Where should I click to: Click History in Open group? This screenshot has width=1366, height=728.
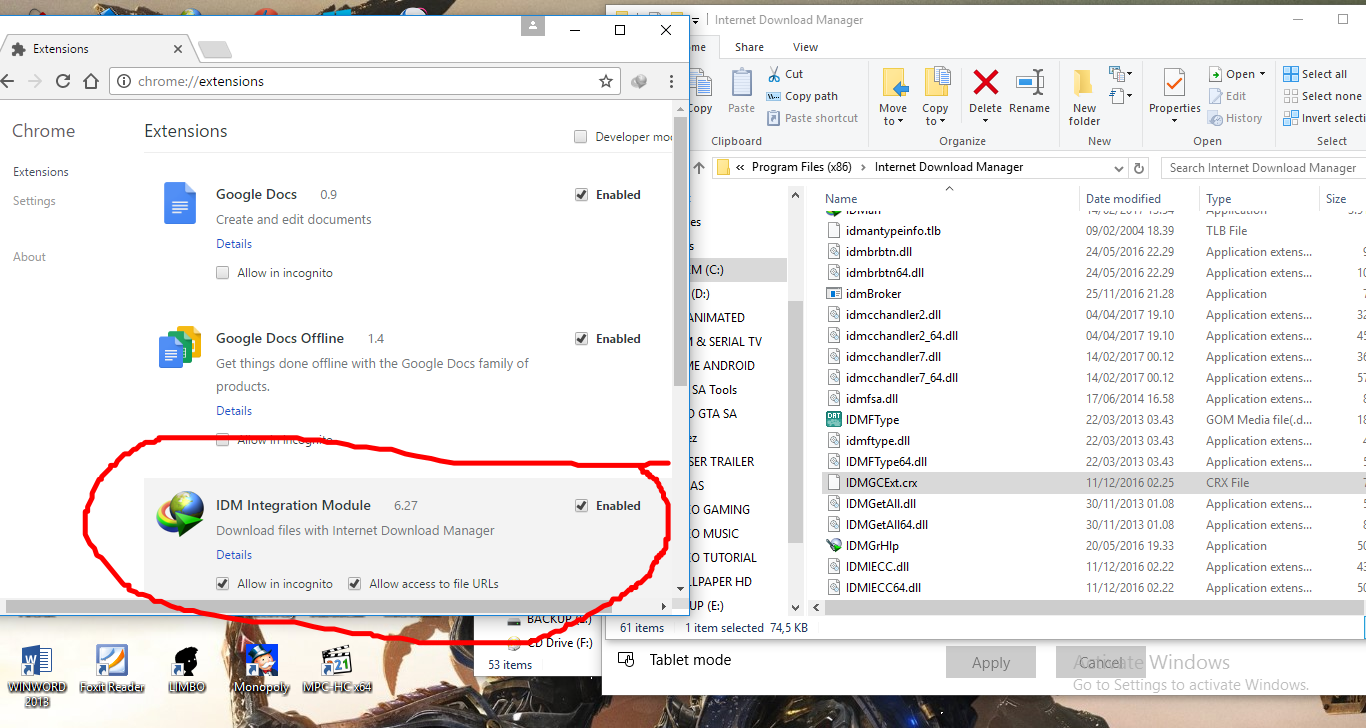click(1235, 118)
